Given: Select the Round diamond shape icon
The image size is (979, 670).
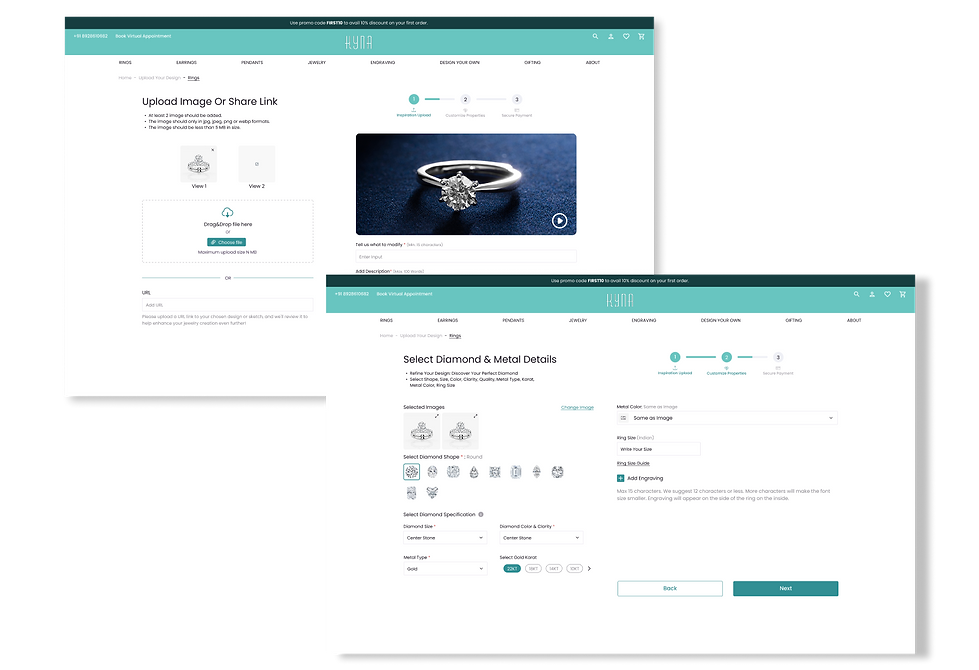Looking at the screenshot, I should (x=411, y=472).
